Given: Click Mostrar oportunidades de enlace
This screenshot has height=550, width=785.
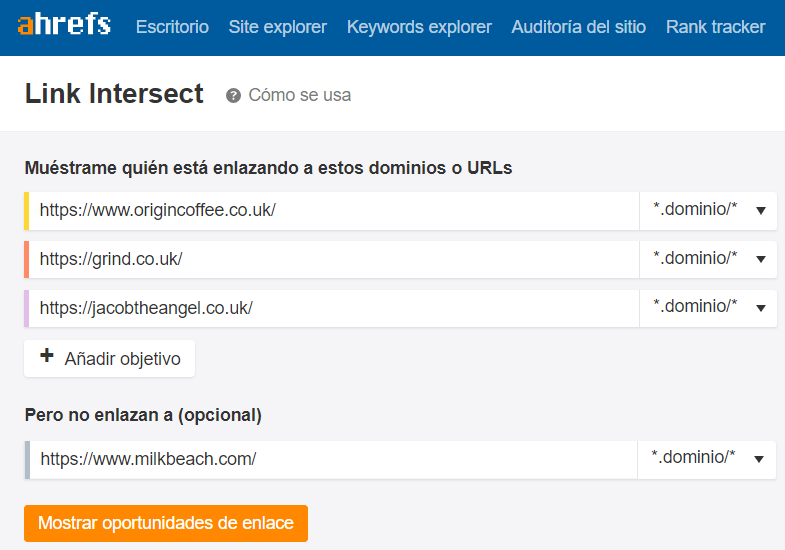Looking at the screenshot, I should point(166,523).
